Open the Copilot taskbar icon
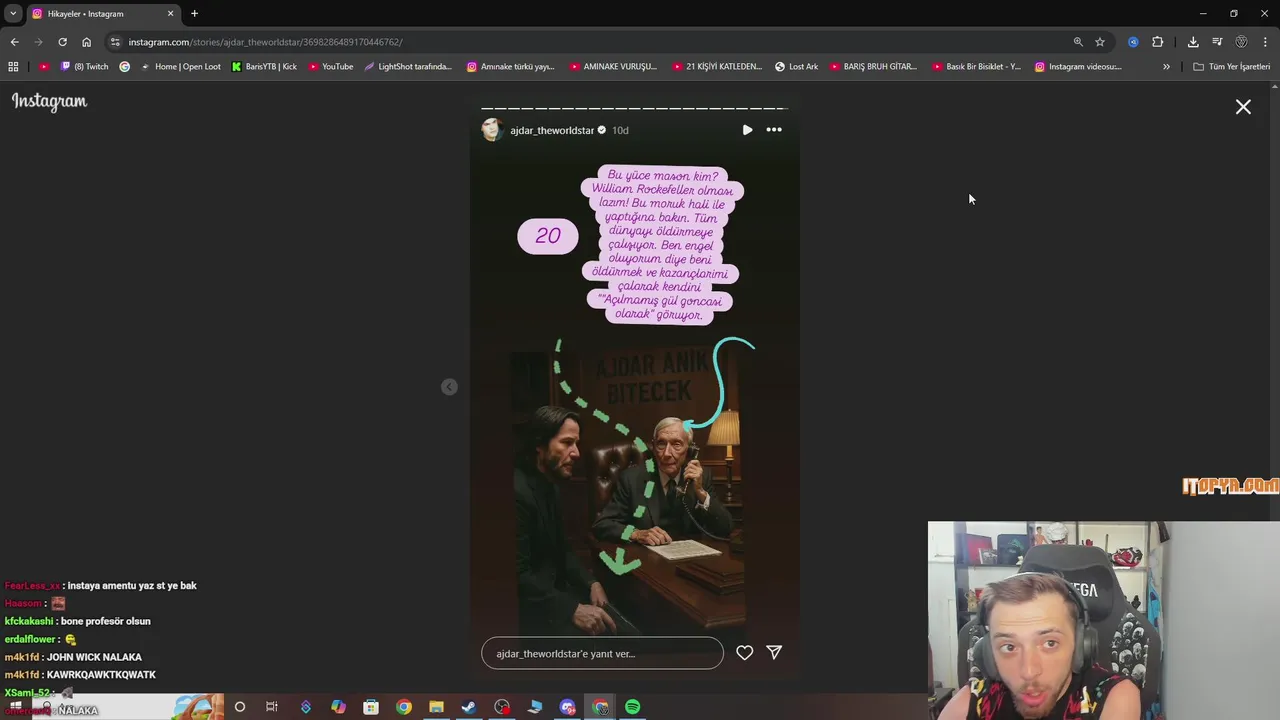 click(x=338, y=707)
